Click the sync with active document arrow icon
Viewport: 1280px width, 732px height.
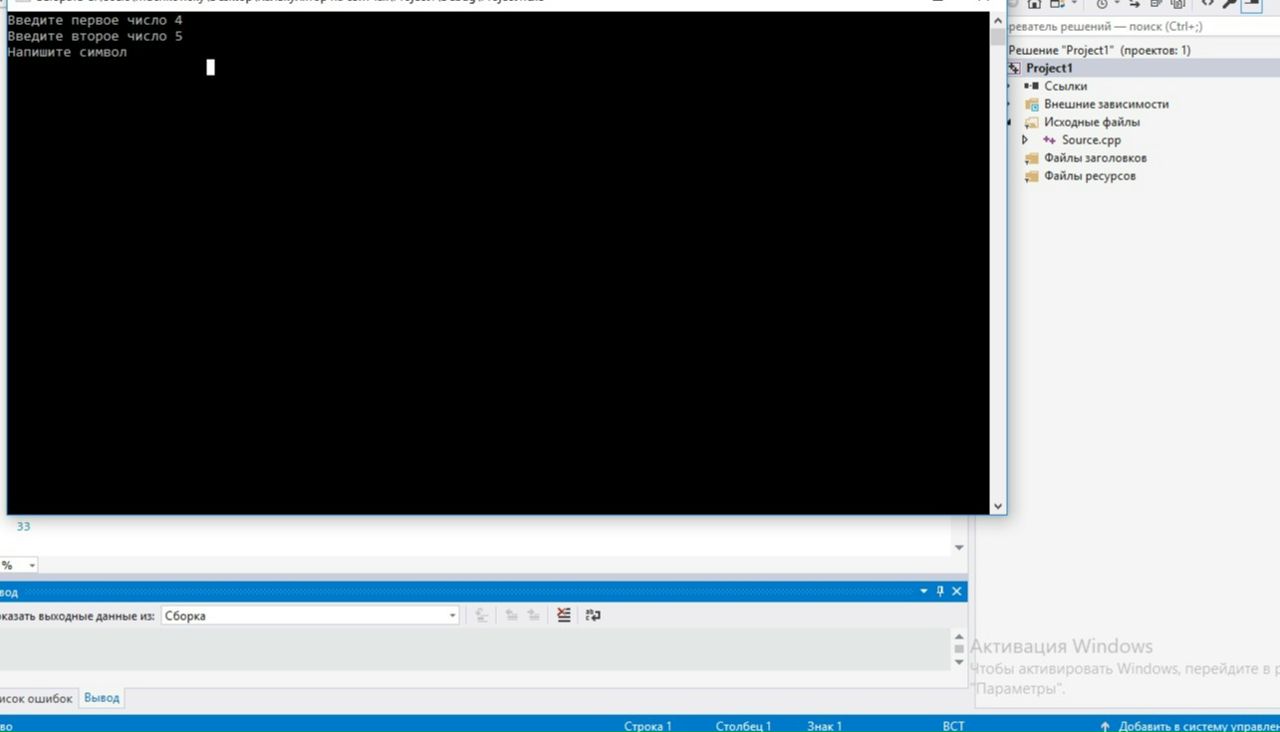pos(1134,4)
